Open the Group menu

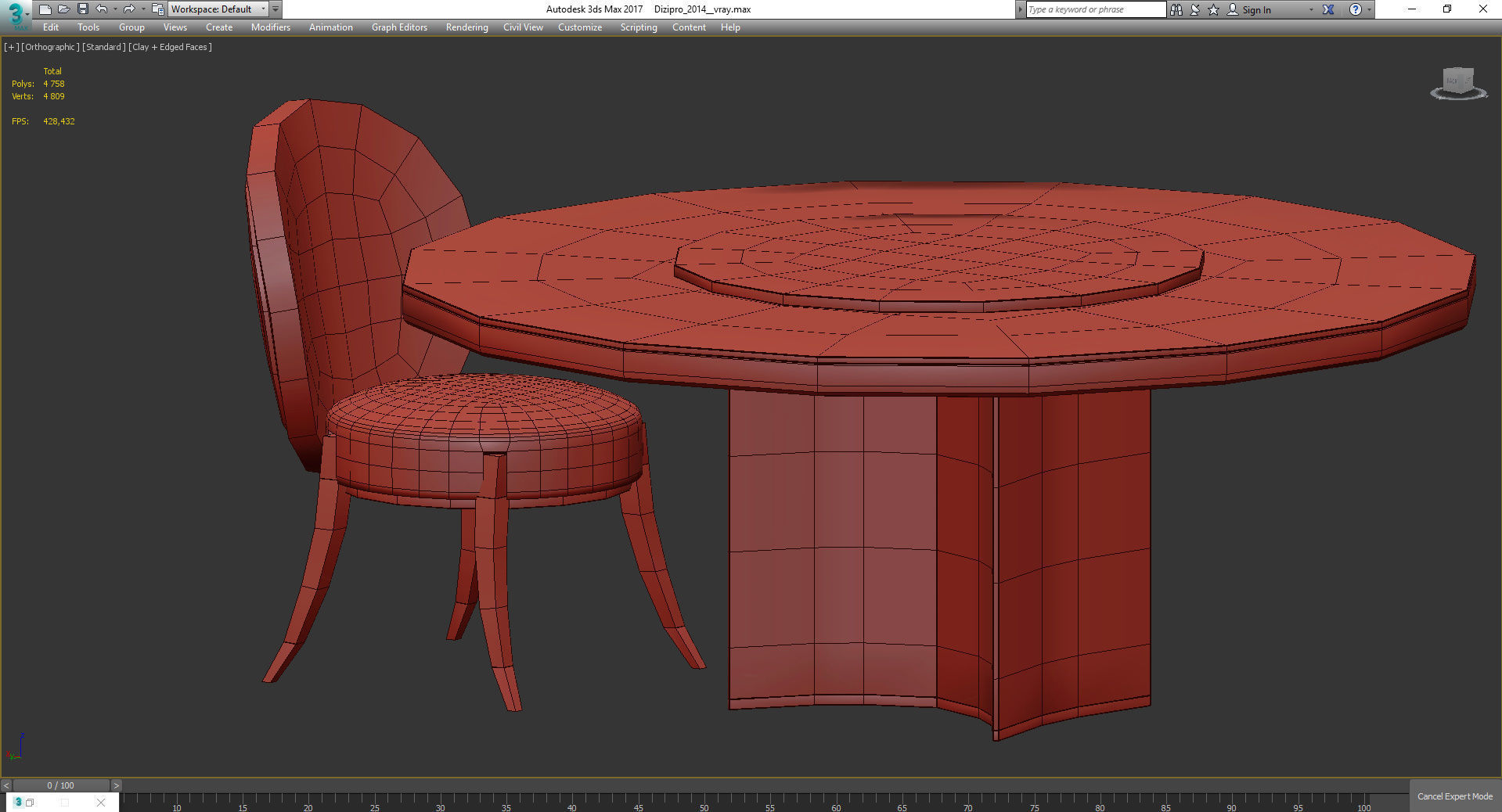click(x=131, y=27)
